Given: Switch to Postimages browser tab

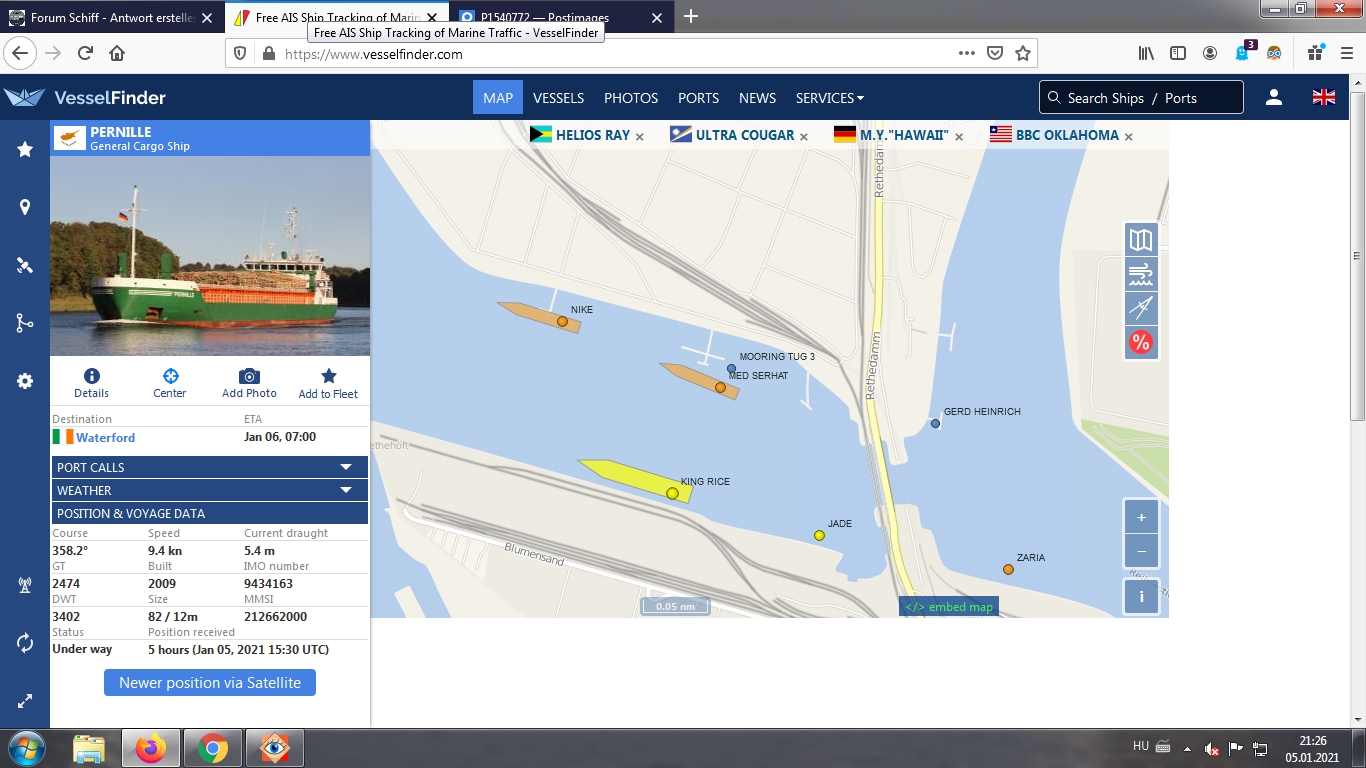Looking at the screenshot, I should 561,17.
